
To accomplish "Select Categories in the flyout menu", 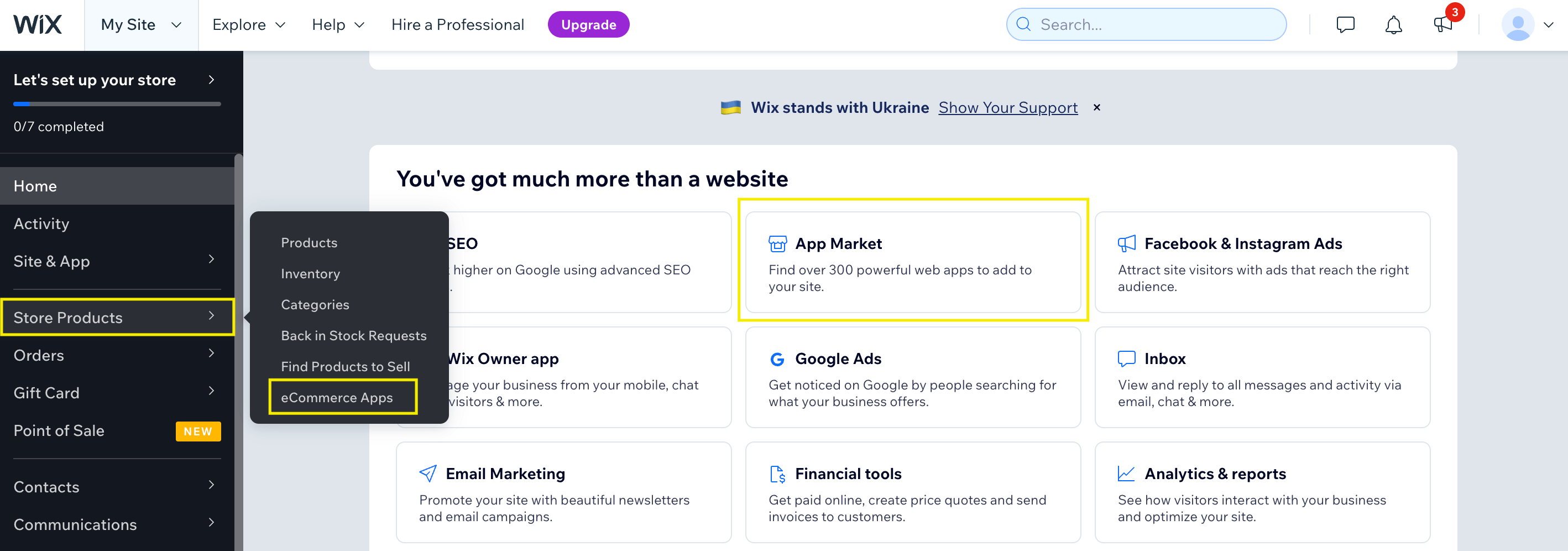I will [315, 305].
